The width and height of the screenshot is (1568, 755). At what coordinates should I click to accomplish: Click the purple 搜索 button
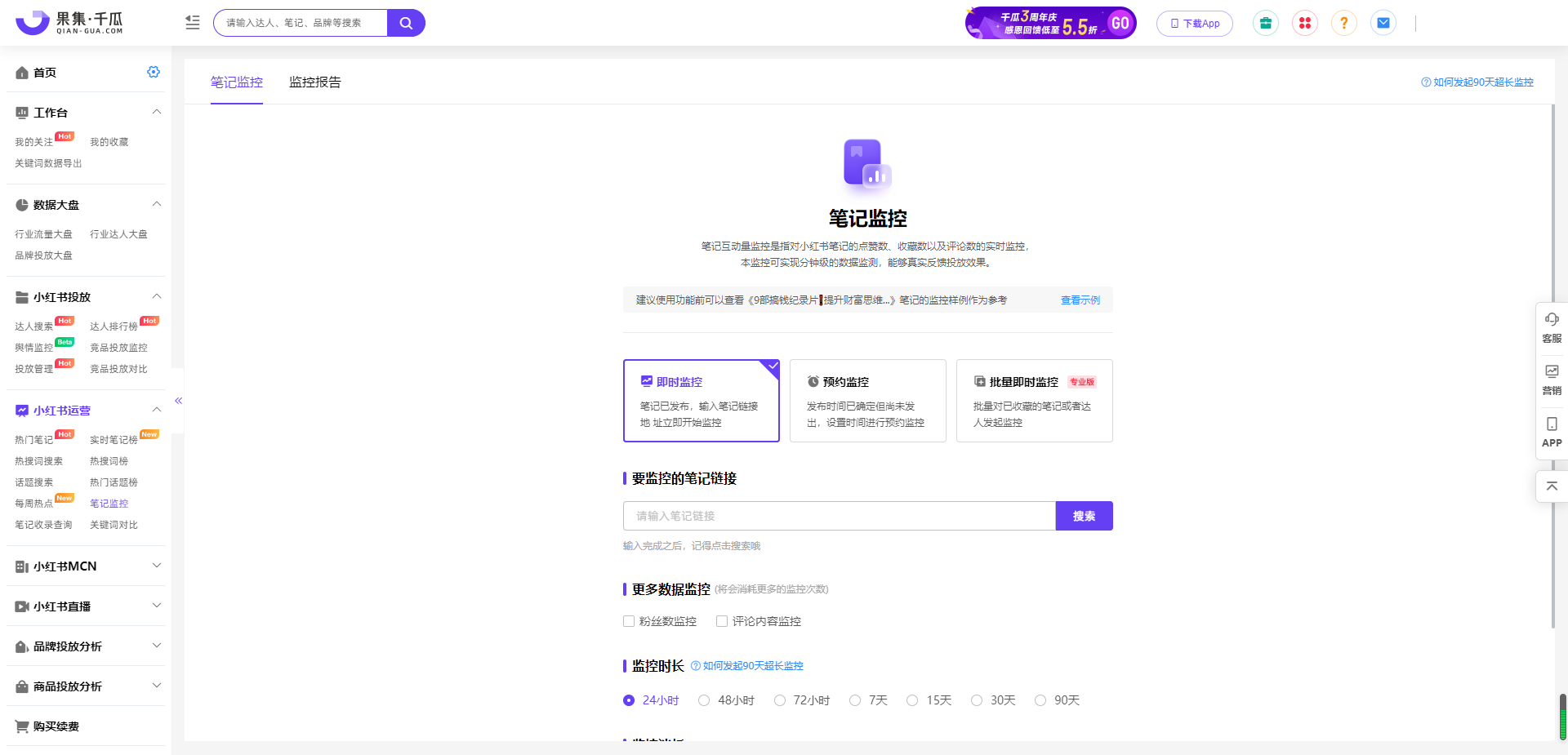[x=1085, y=516]
